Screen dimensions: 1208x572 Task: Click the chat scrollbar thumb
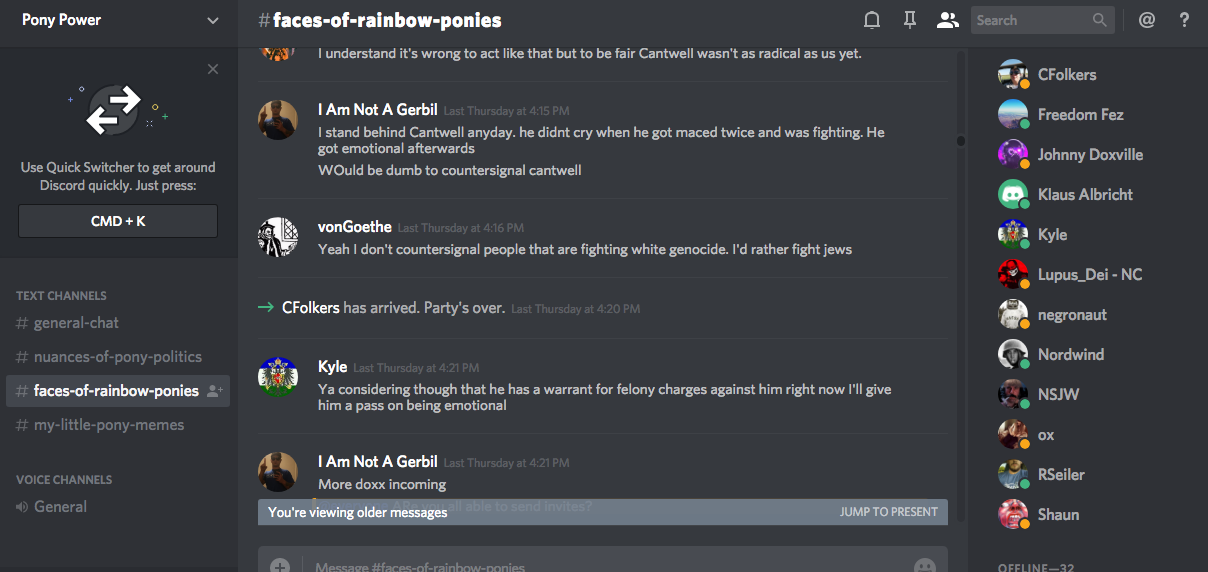961,141
